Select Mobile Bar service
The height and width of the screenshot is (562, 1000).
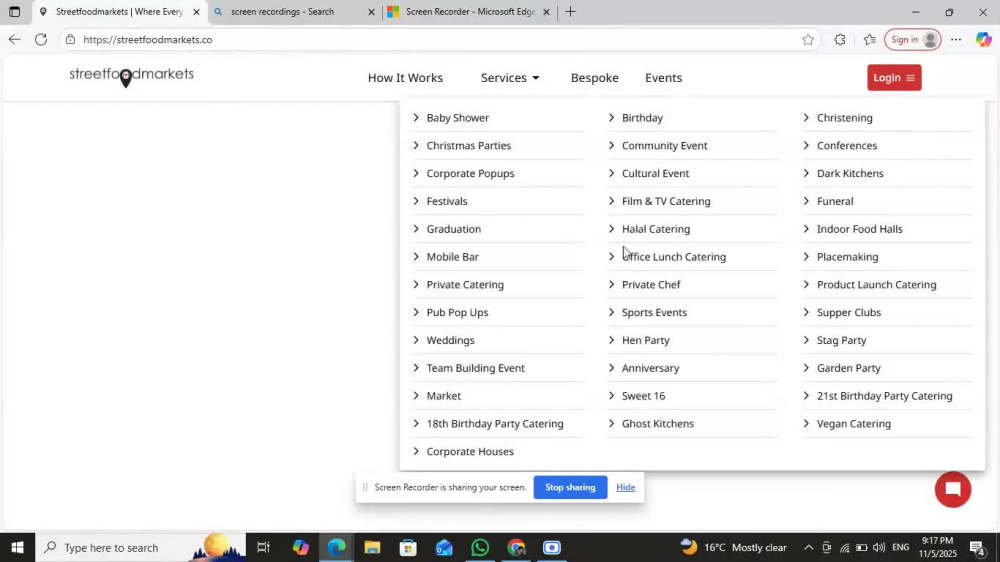click(452, 256)
